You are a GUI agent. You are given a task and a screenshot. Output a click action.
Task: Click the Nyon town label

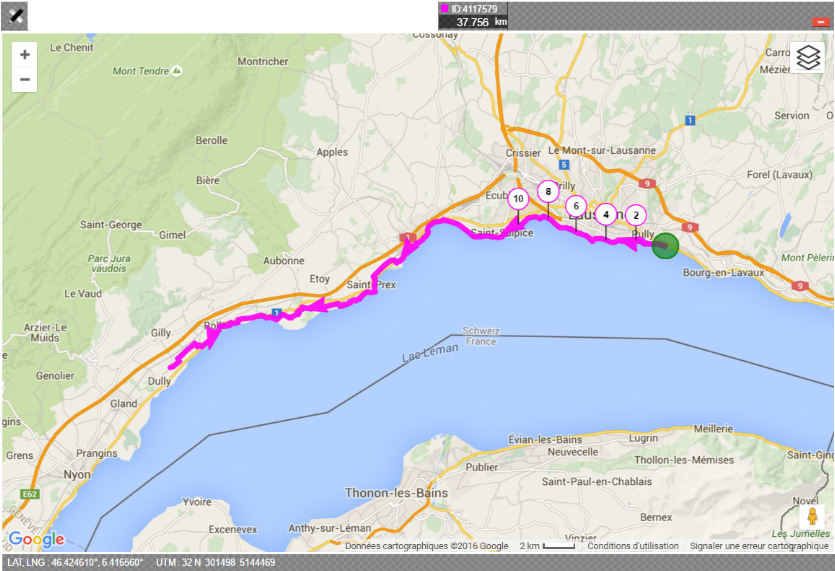tap(77, 475)
